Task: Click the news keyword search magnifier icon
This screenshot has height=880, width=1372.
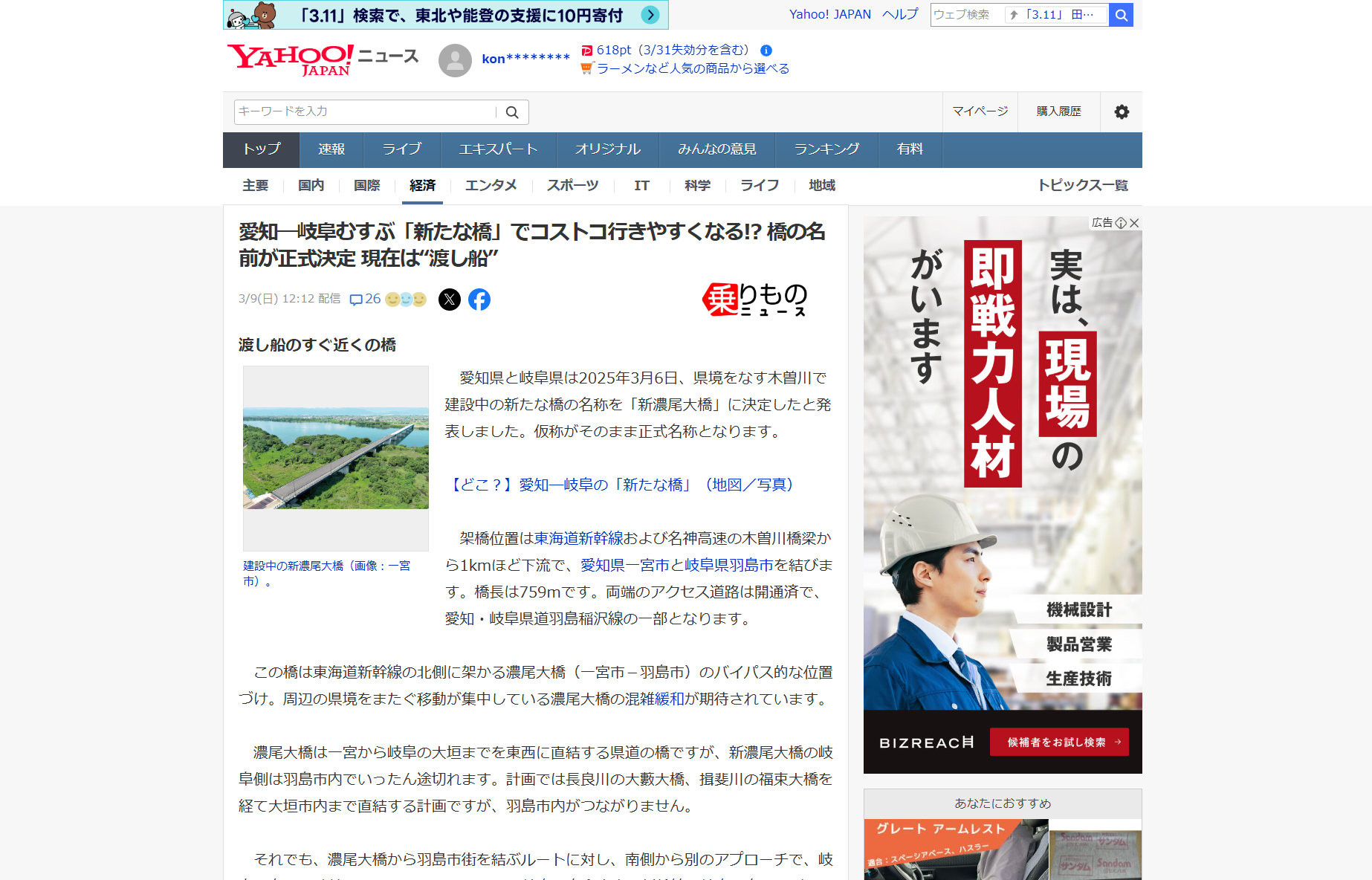Action: [512, 112]
